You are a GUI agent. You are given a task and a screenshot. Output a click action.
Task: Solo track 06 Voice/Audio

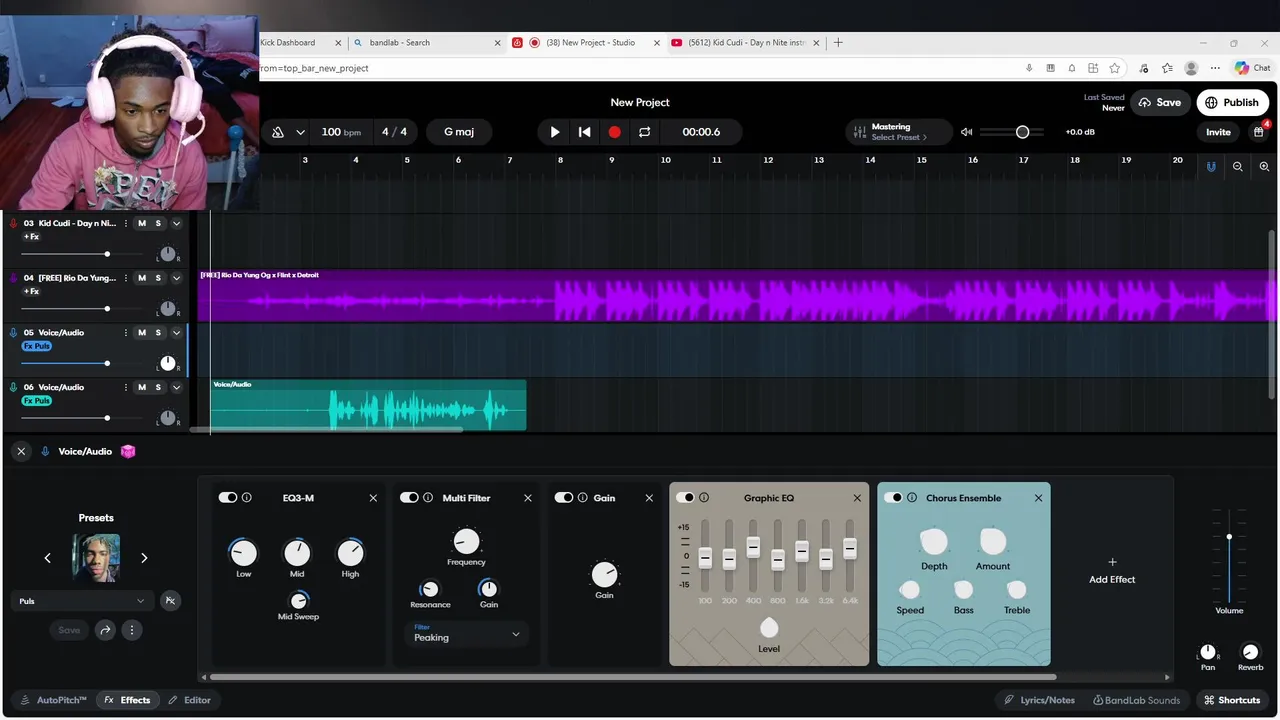coord(158,387)
